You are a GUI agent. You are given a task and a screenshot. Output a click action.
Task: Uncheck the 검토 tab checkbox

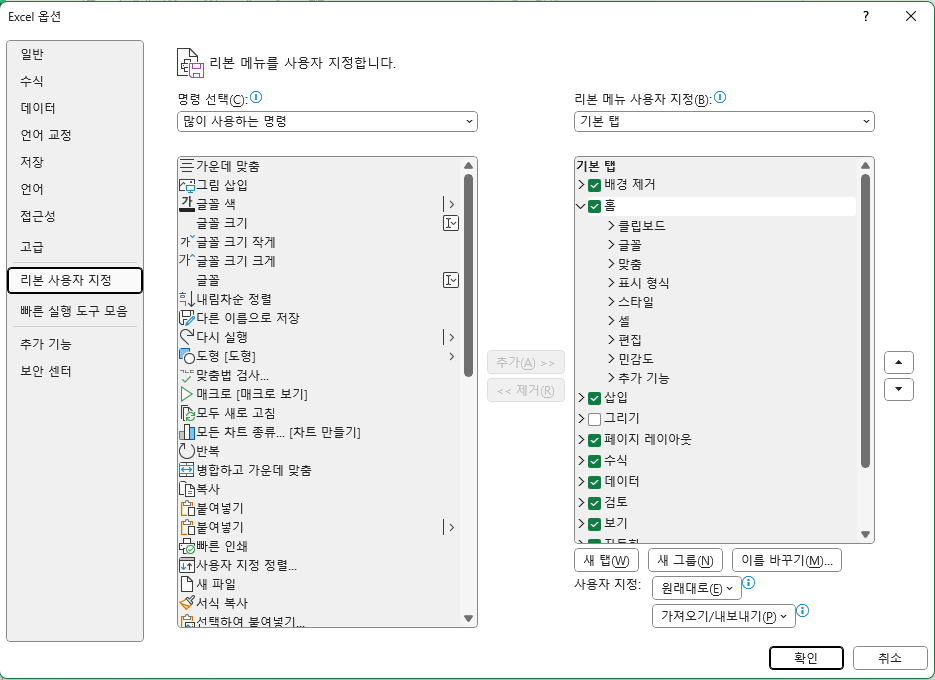(594, 503)
